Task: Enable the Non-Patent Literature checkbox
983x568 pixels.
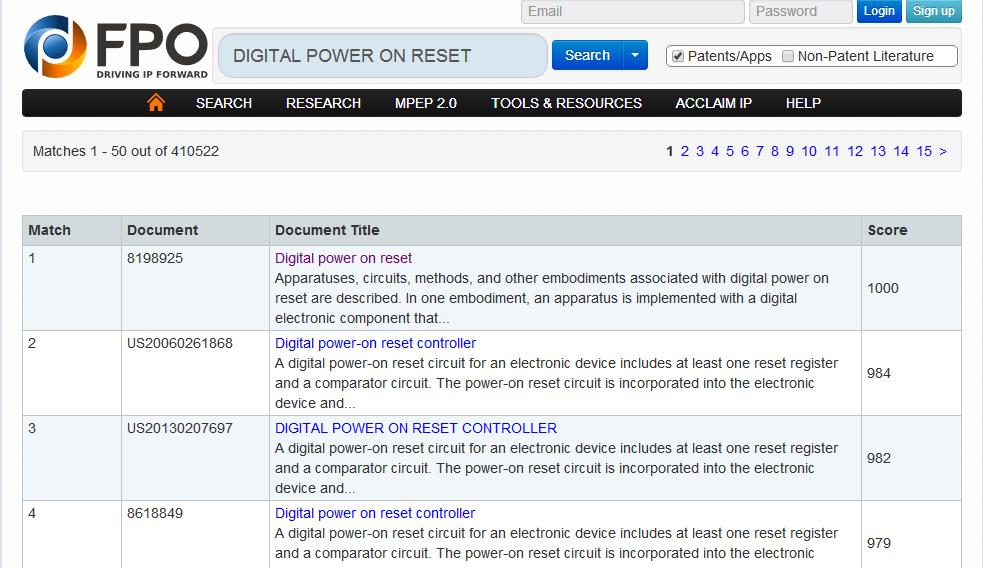Action: click(788, 57)
